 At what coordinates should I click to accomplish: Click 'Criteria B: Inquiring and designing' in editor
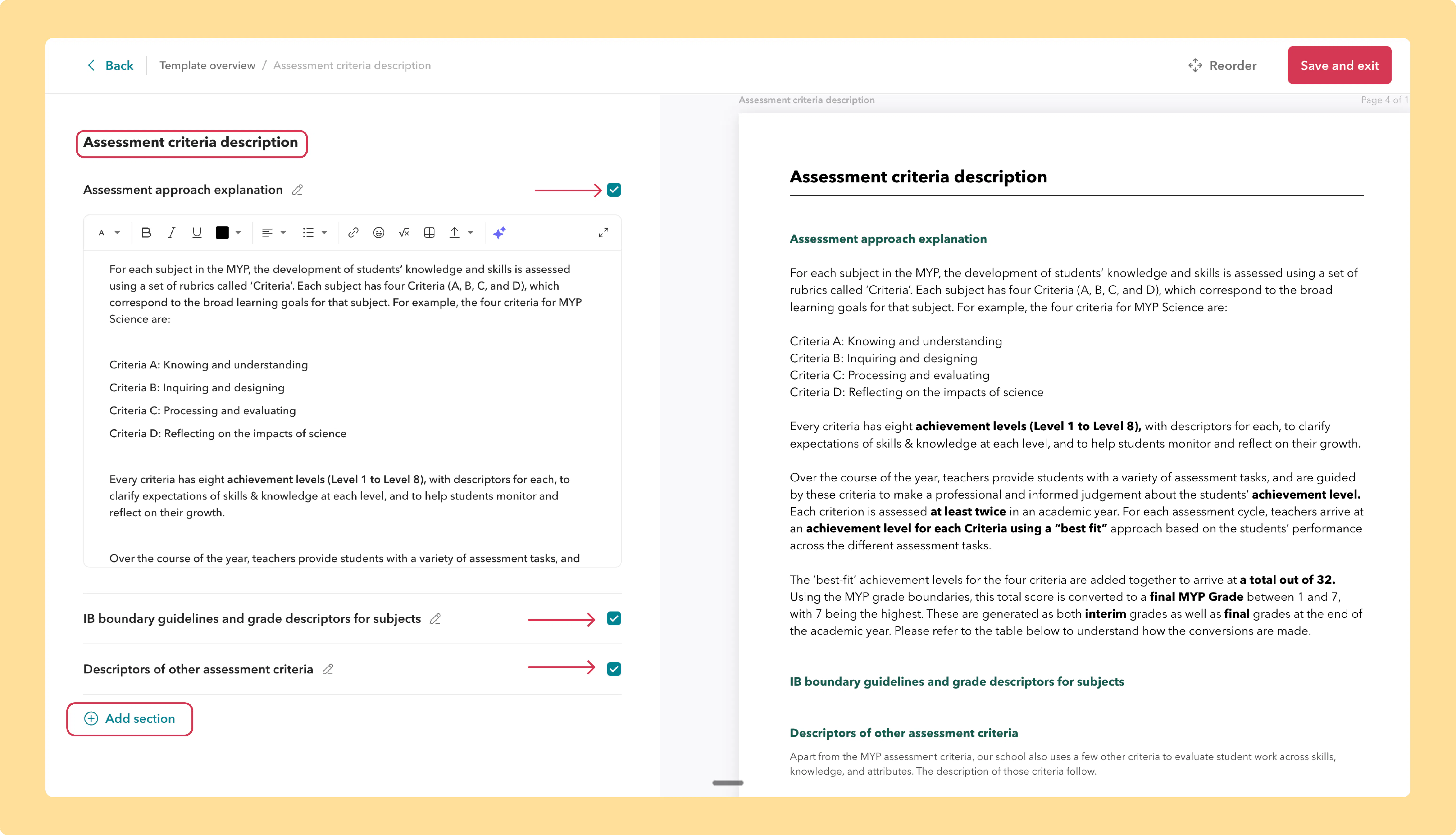click(197, 388)
